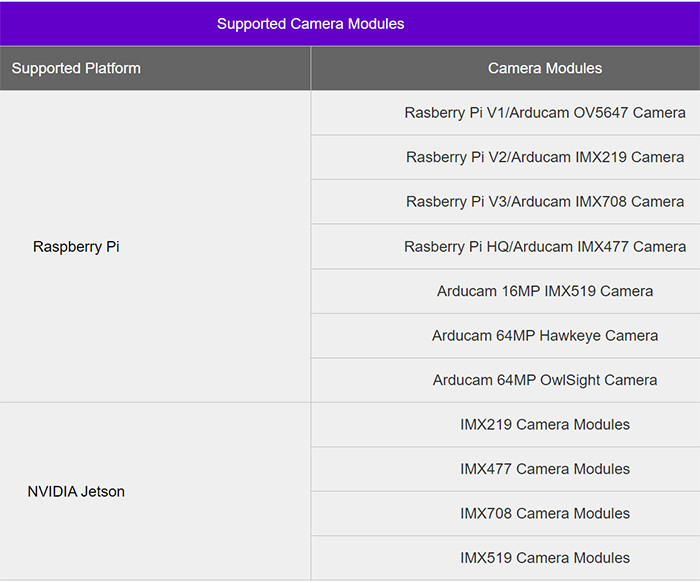The height and width of the screenshot is (583, 700).
Task: Select the Rasberry Pi V1/Arducam OV5647 Camera row
Action: [545, 113]
